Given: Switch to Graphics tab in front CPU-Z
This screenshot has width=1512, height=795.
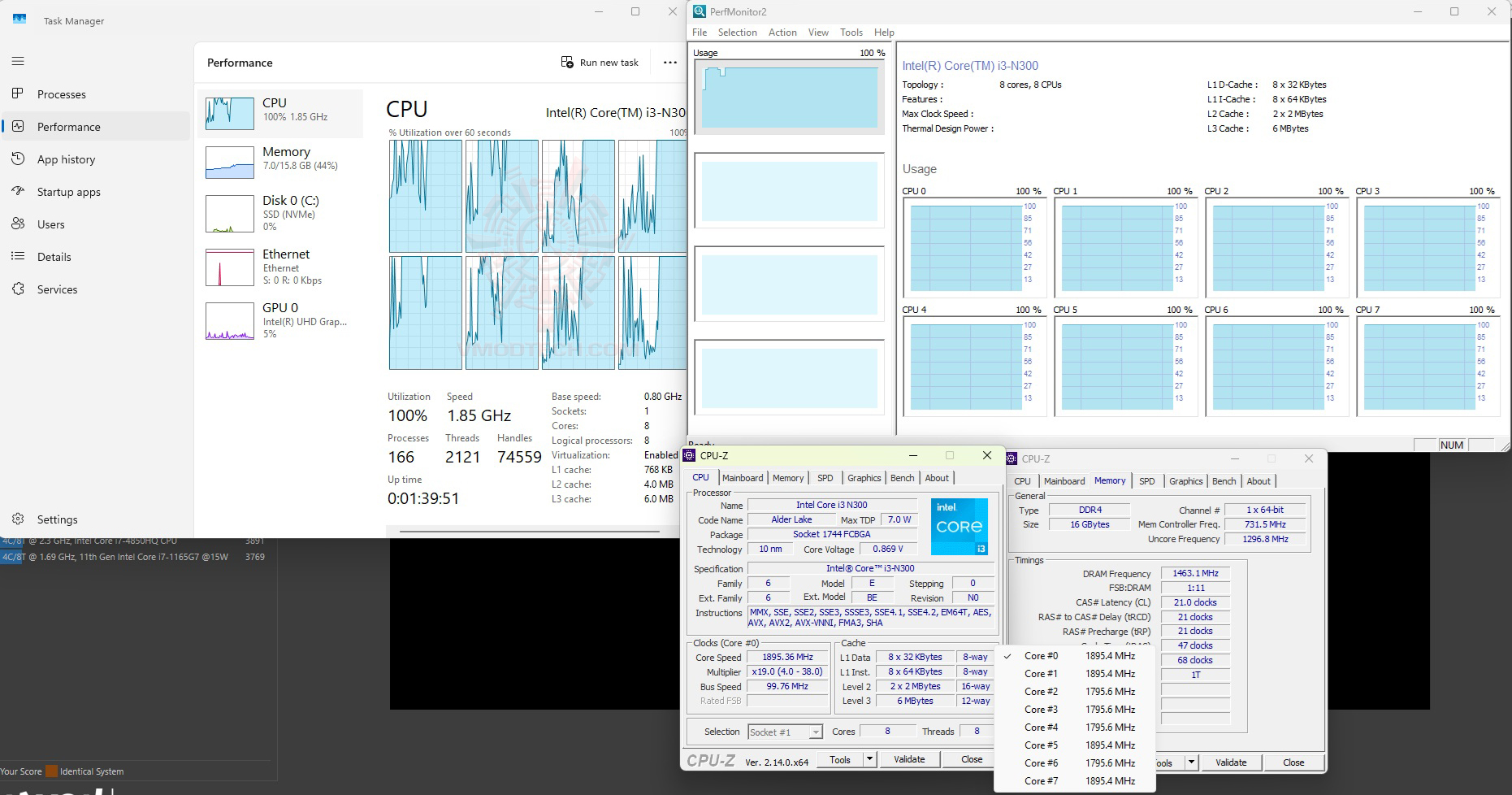Looking at the screenshot, I should tap(864, 478).
